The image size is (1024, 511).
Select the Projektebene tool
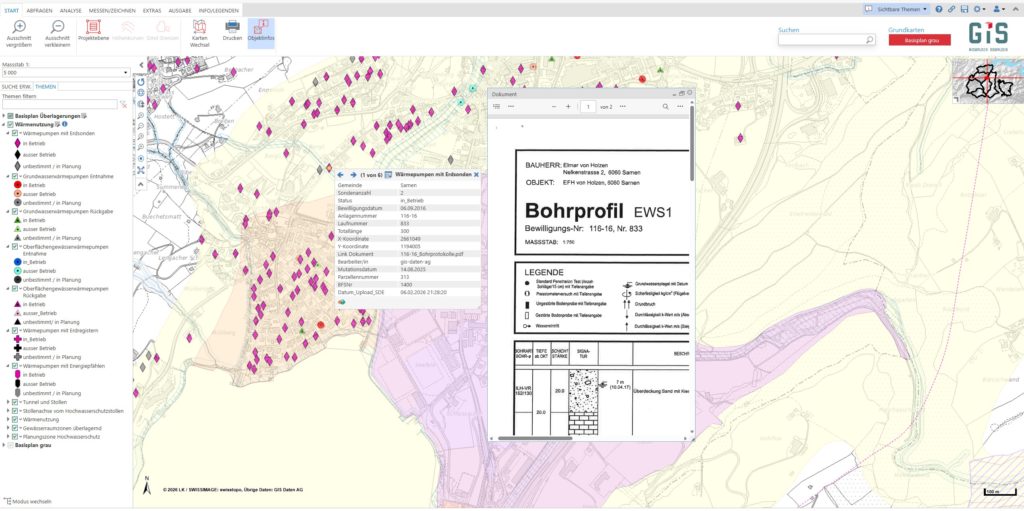[93, 30]
